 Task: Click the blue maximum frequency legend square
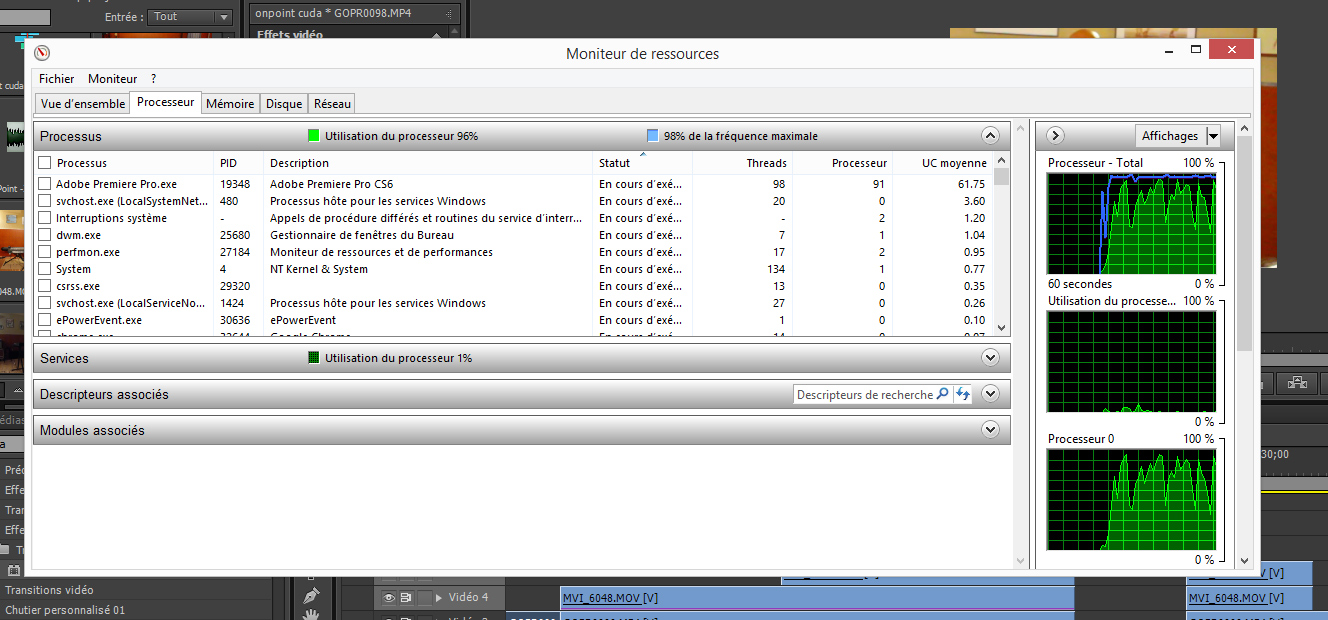click(x=653, y=136)
